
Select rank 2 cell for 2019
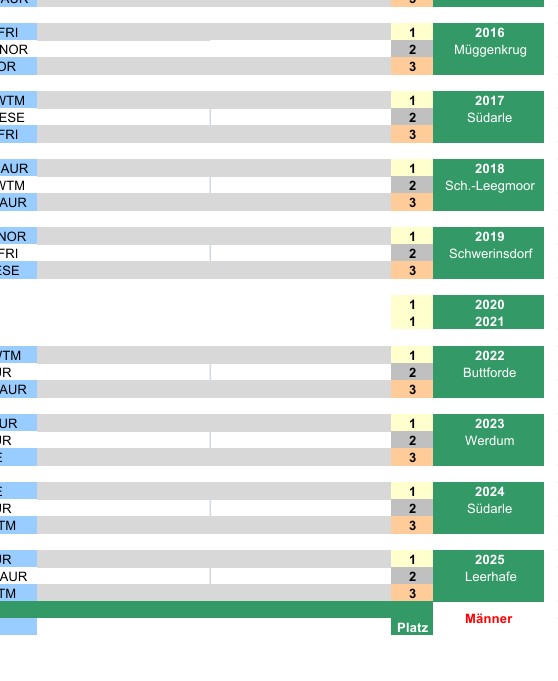[412, 253]
